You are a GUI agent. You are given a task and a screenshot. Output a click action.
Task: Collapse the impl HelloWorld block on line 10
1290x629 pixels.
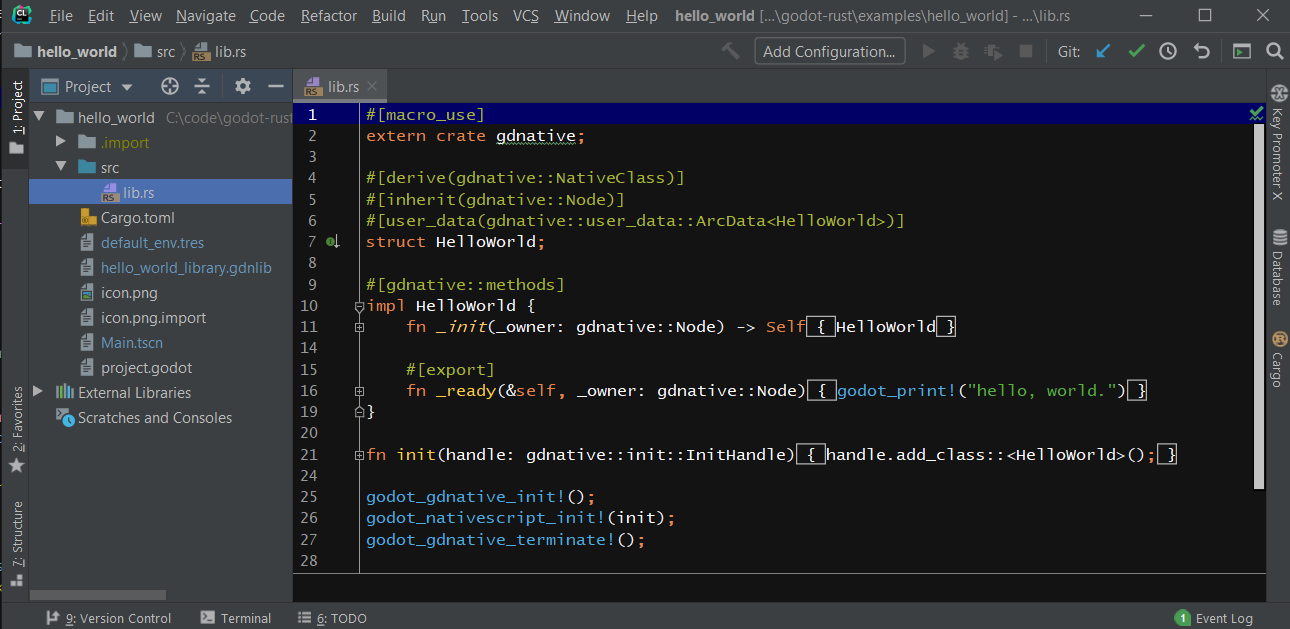(359, 306)
